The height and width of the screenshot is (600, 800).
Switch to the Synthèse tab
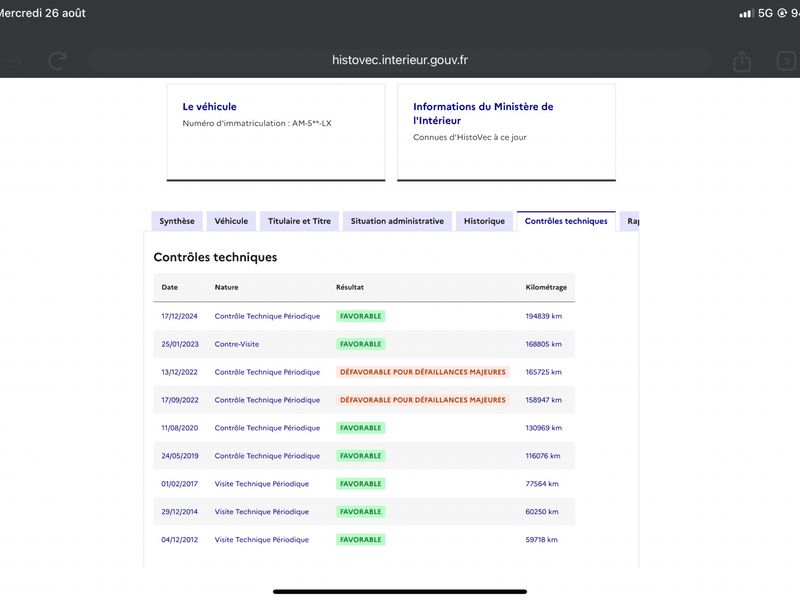coord(177,221)
